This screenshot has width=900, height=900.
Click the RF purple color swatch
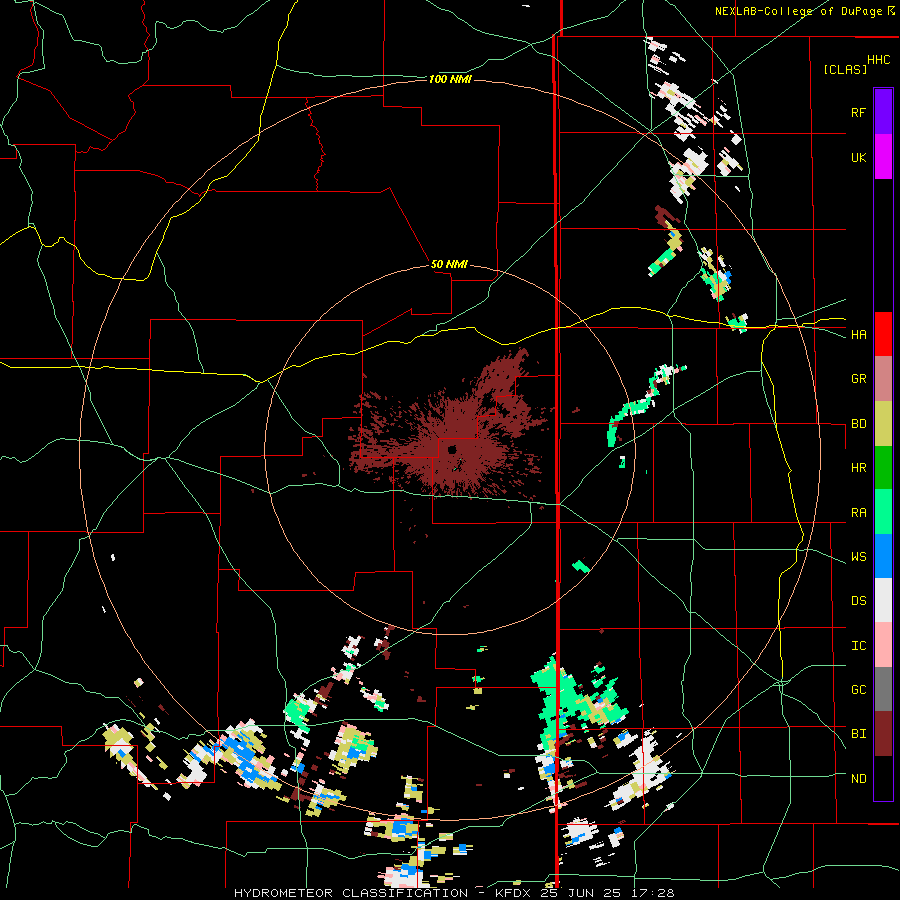[x=883, y=112]
